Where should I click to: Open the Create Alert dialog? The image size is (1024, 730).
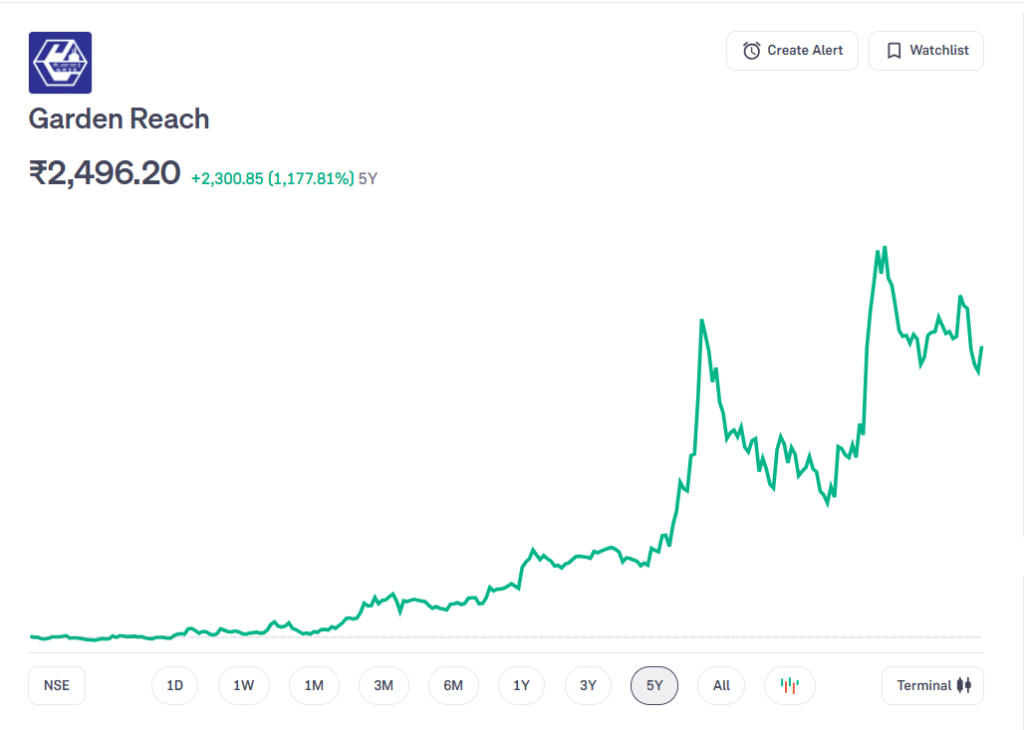tap(792, 50)
